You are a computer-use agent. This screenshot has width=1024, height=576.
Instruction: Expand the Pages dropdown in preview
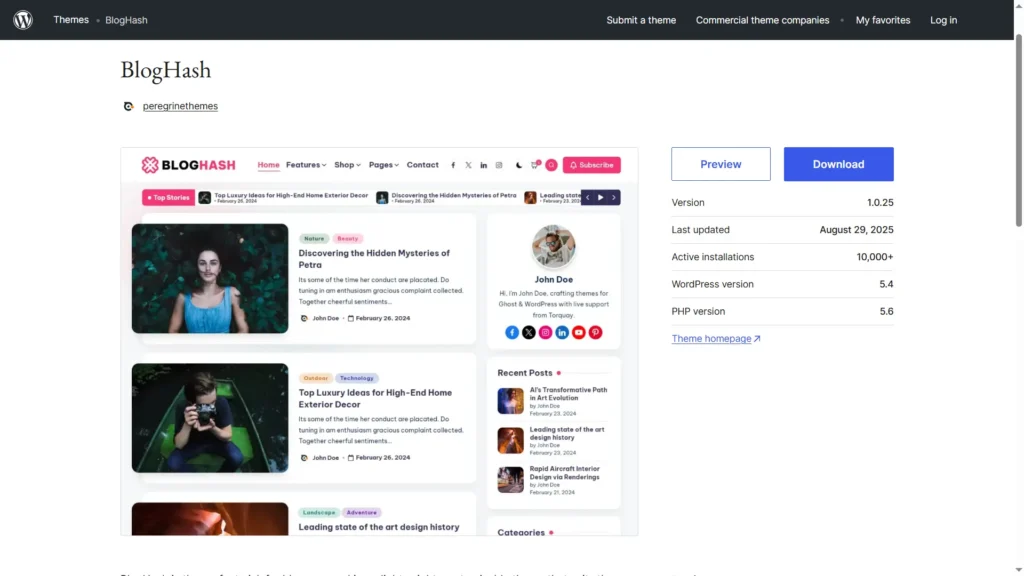point(383,165)
